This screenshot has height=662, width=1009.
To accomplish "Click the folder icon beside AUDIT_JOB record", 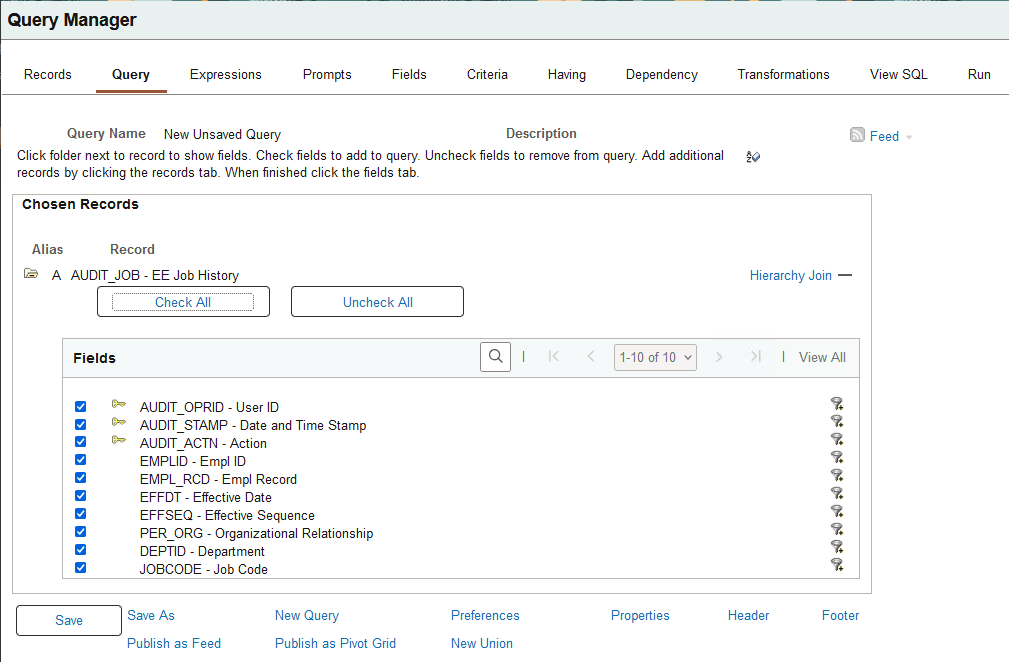I will (31, 275).
